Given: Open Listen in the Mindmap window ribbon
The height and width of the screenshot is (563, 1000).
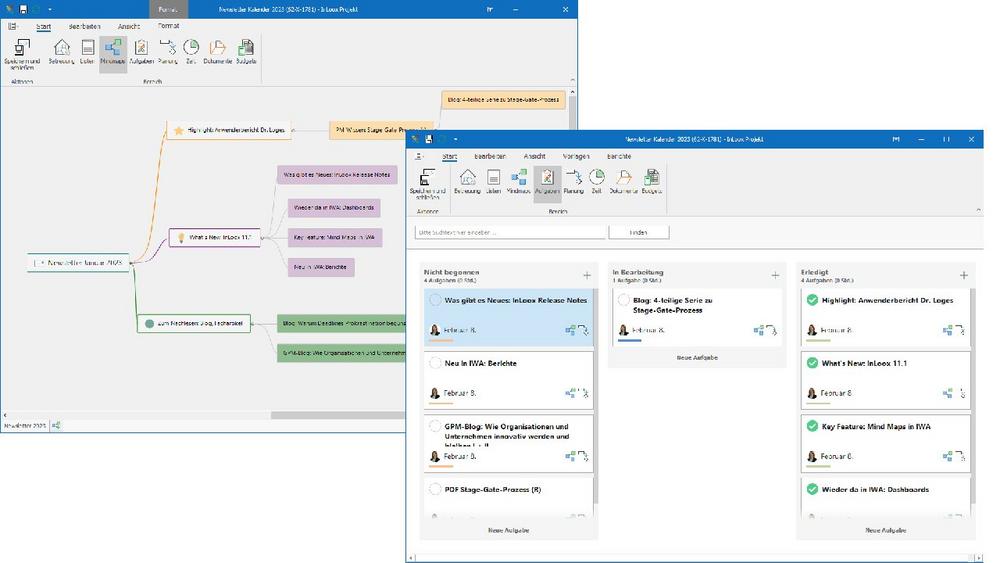Looking at the screenshot, I should tap(87, 52).
